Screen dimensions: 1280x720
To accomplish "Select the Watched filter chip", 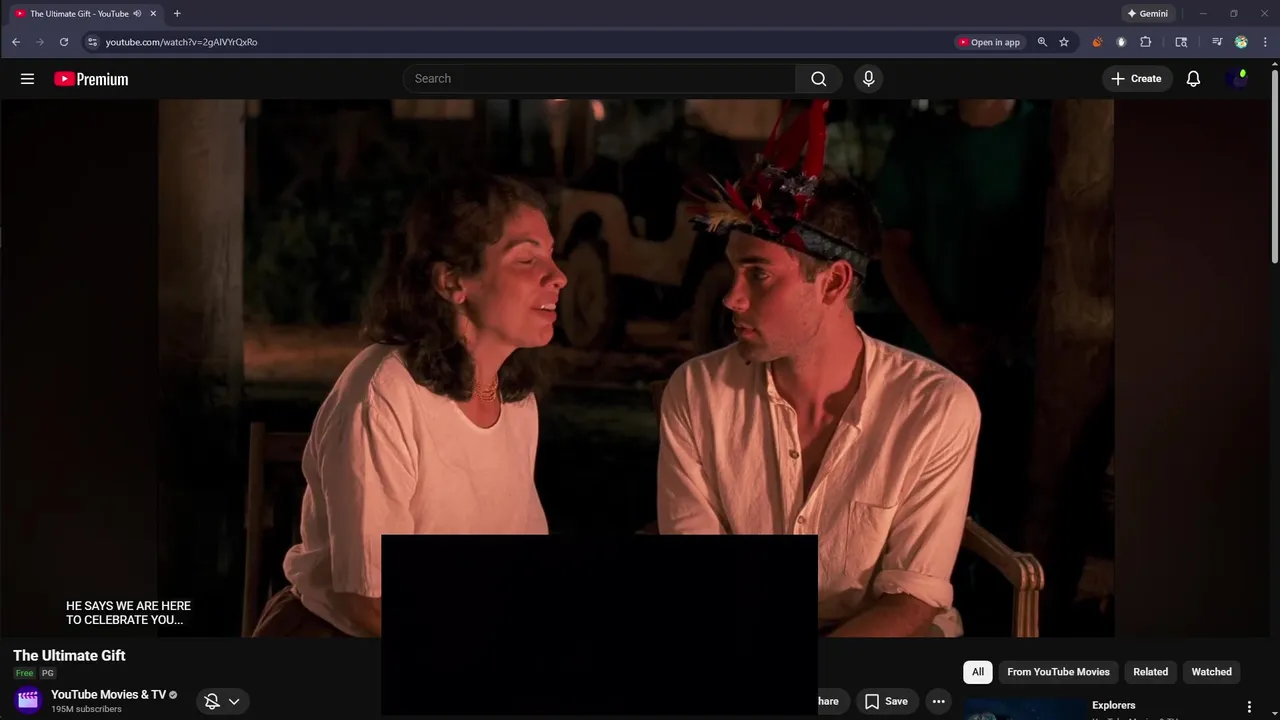I will pyautogui.click(x=1211, y=672).
